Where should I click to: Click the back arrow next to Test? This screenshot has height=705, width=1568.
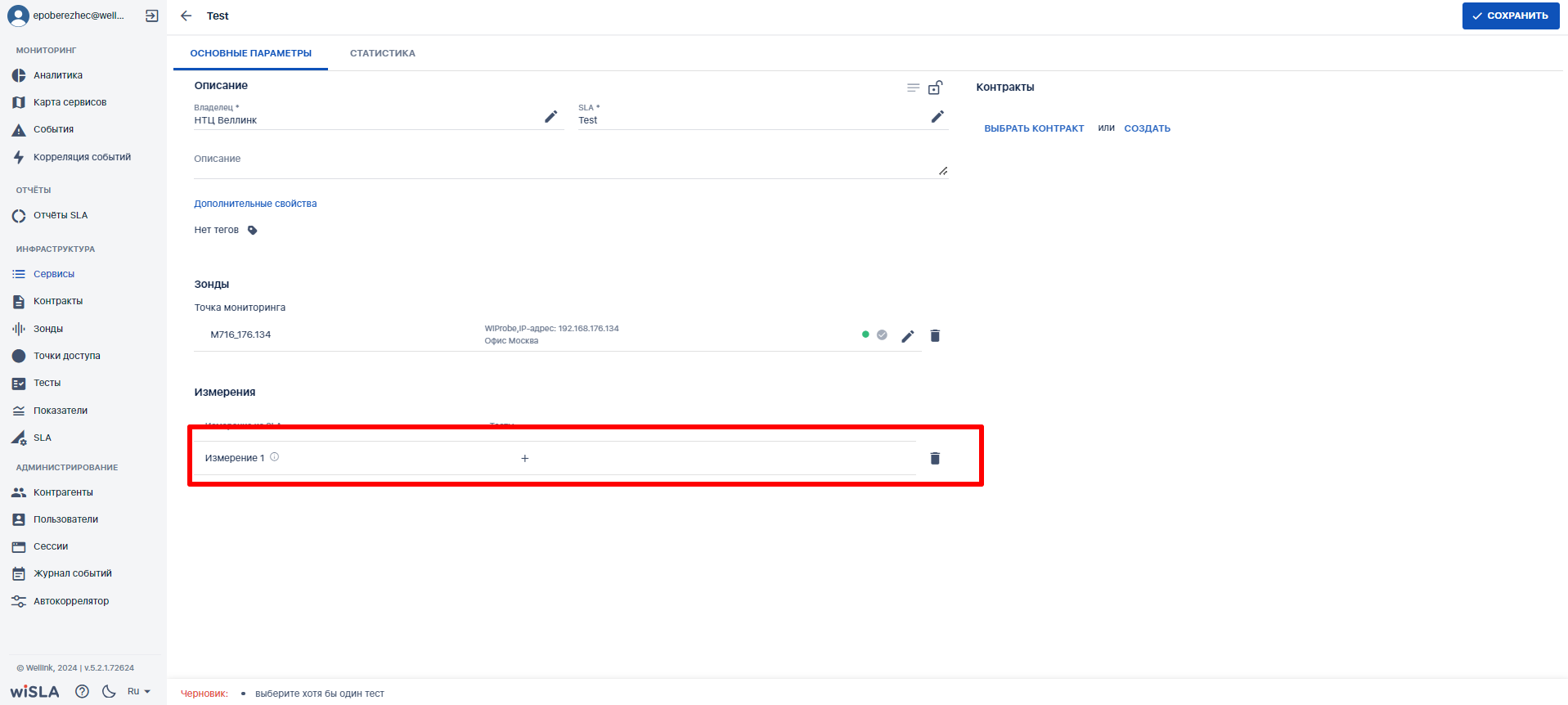pyautogui.click(x=186, y=16)
